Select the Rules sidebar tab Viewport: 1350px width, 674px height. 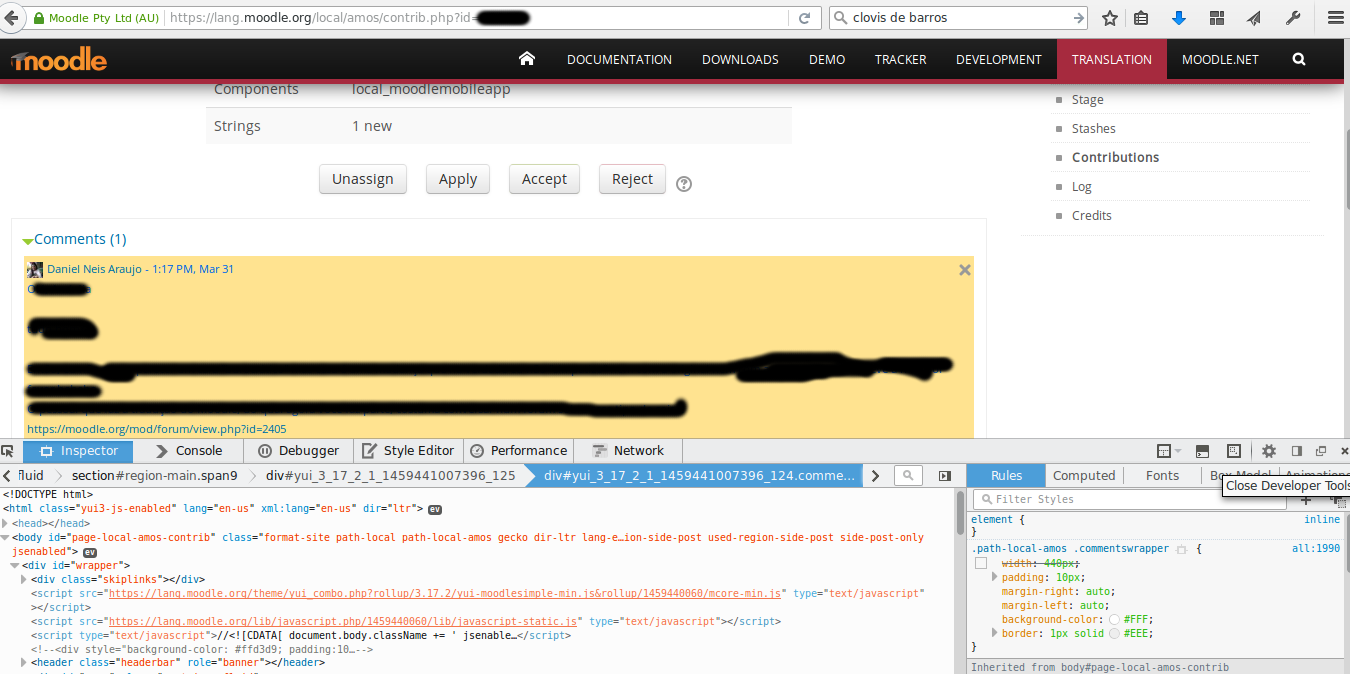(x=1006, y=476)
